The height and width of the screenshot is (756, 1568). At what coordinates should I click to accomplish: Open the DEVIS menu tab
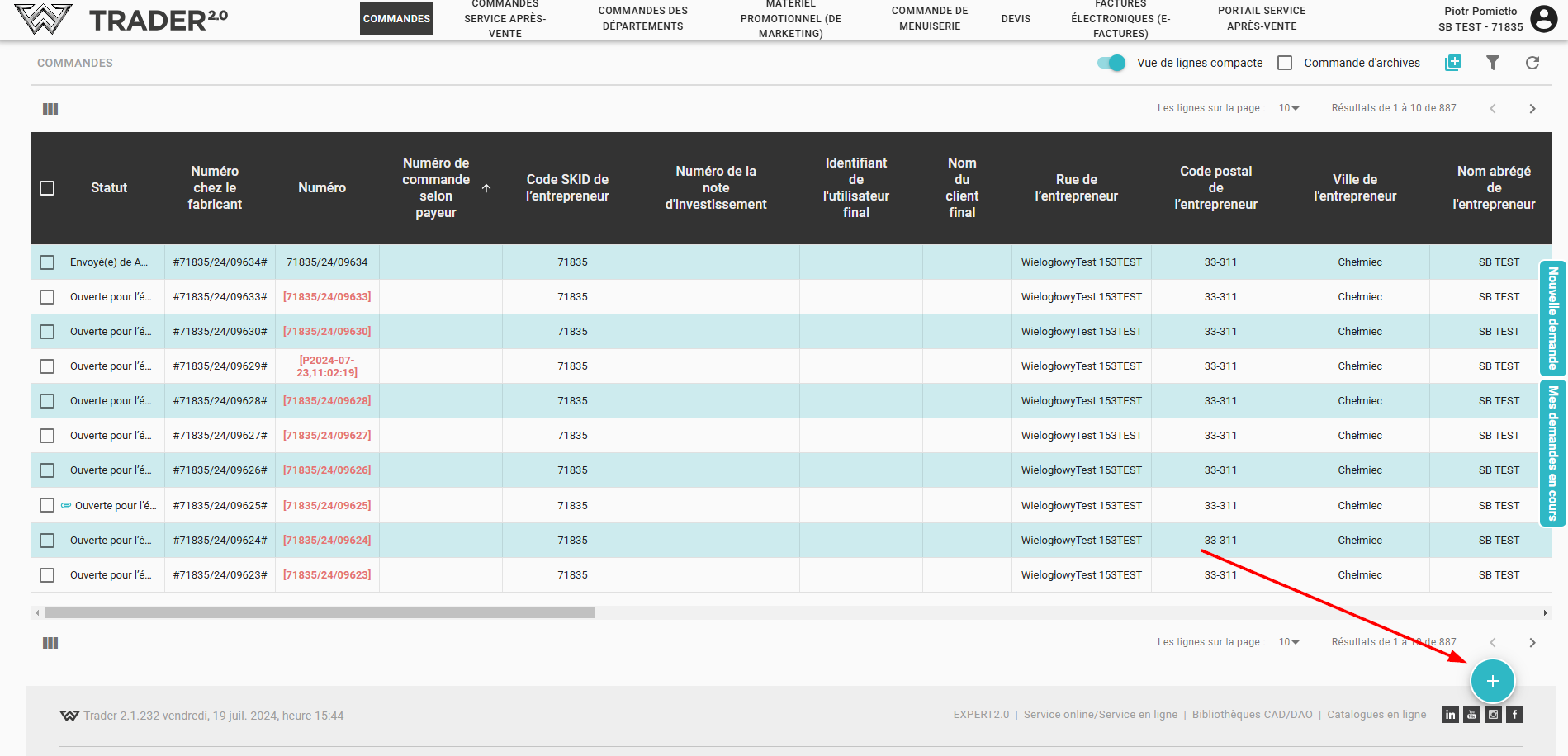pos(1016,19)
